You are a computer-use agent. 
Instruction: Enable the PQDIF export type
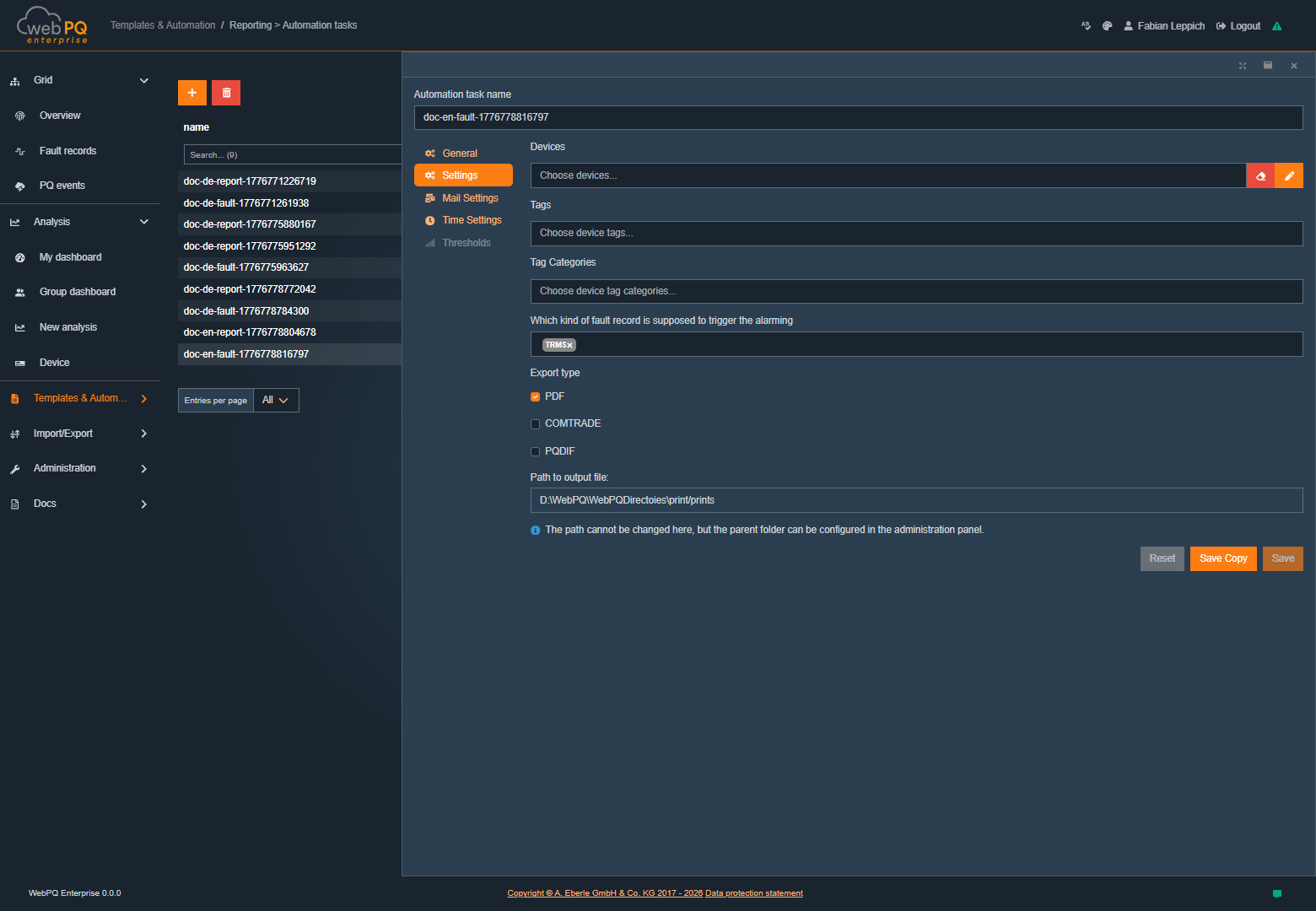click(x=535, y=451)
